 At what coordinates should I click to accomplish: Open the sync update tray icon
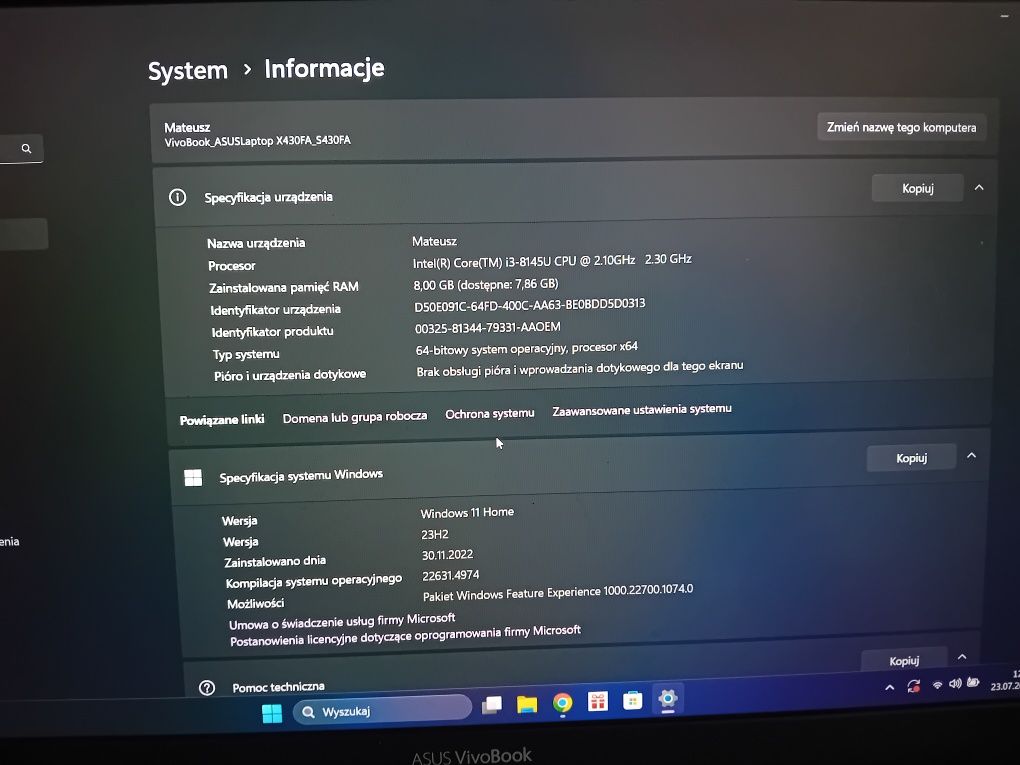913,686
